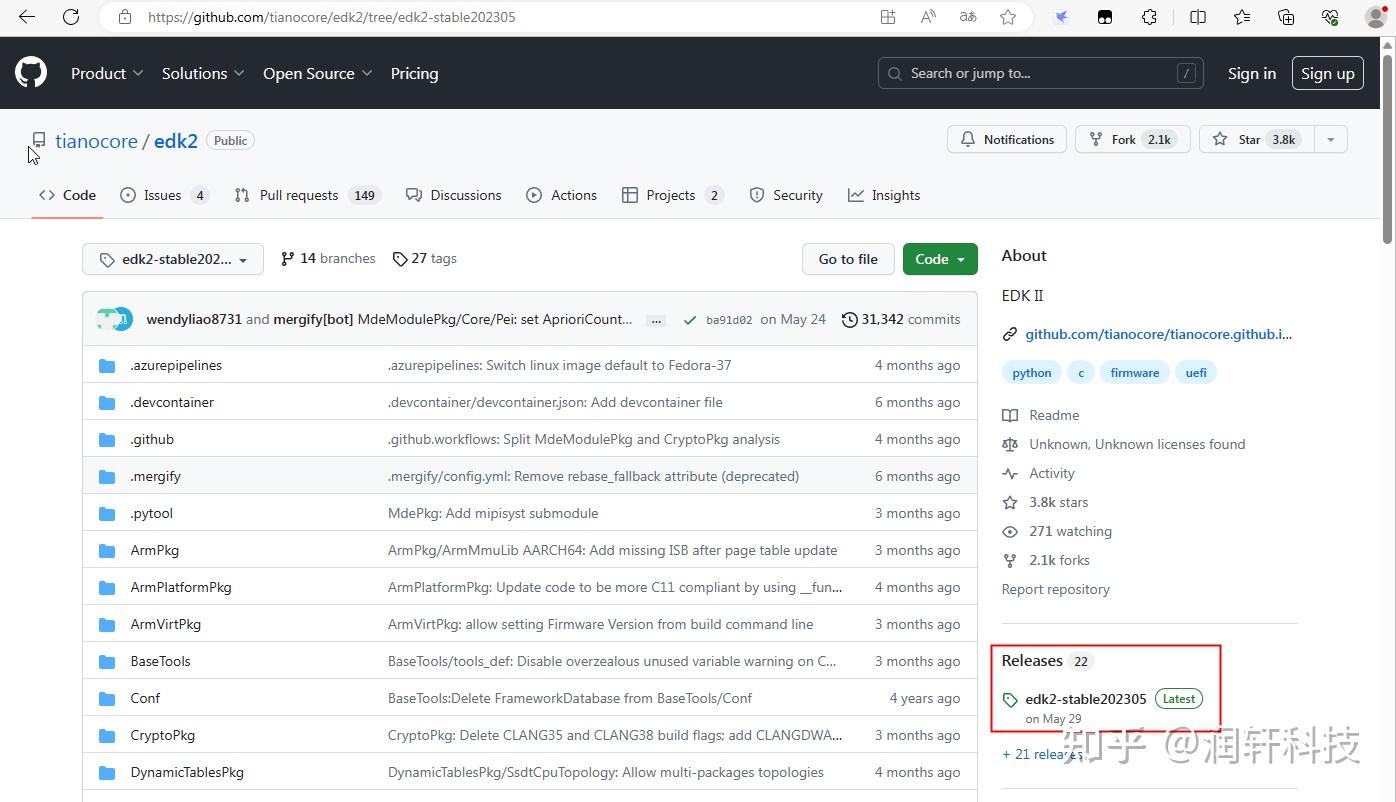Image resolution: width=1396 pixels, height=802 pixels.
Task: Open the 31,342 commits link
Action: pyautogui.click(x=901, y=319)
